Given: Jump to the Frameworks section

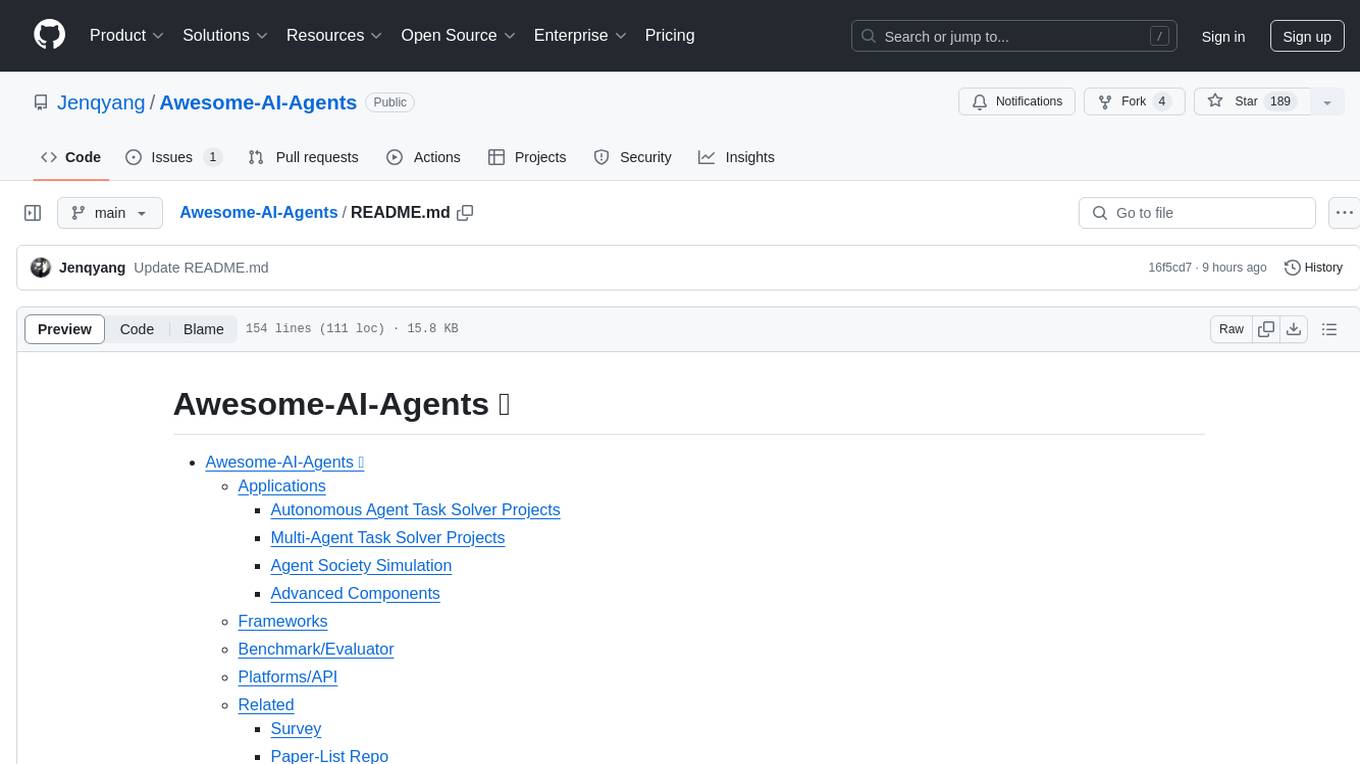Looking at the screenshot, I should (x=283, y=622).
